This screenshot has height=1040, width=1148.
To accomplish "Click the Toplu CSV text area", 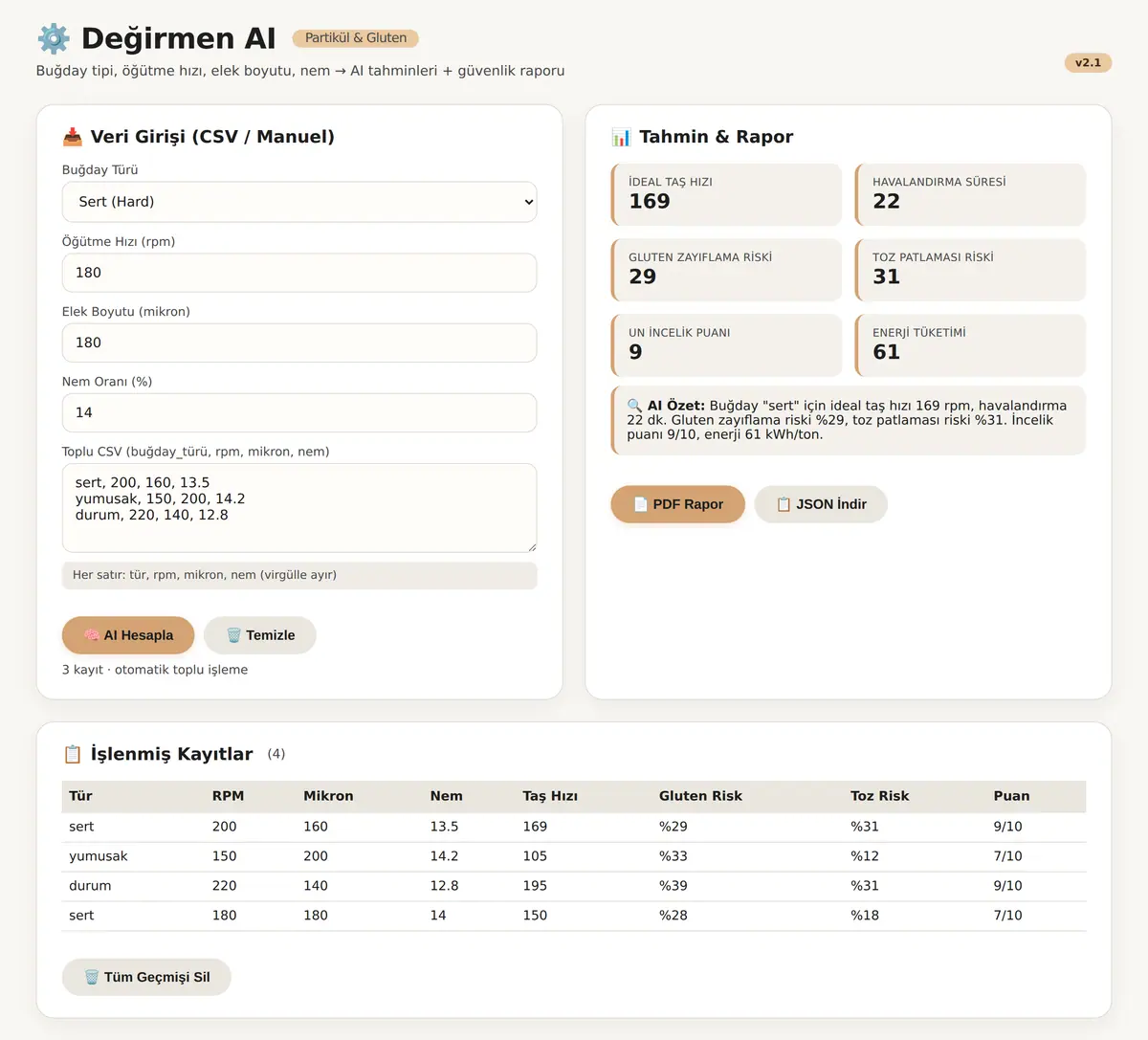I will click(299, 508).
